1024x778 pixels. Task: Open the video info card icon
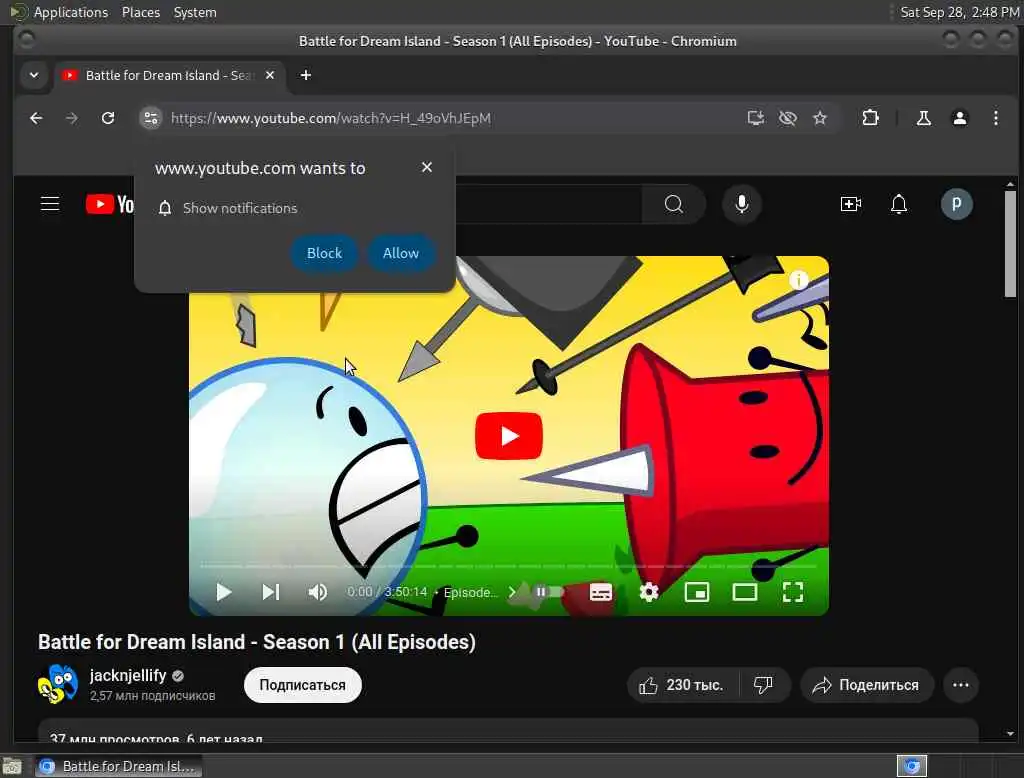[x=799, y=280]
